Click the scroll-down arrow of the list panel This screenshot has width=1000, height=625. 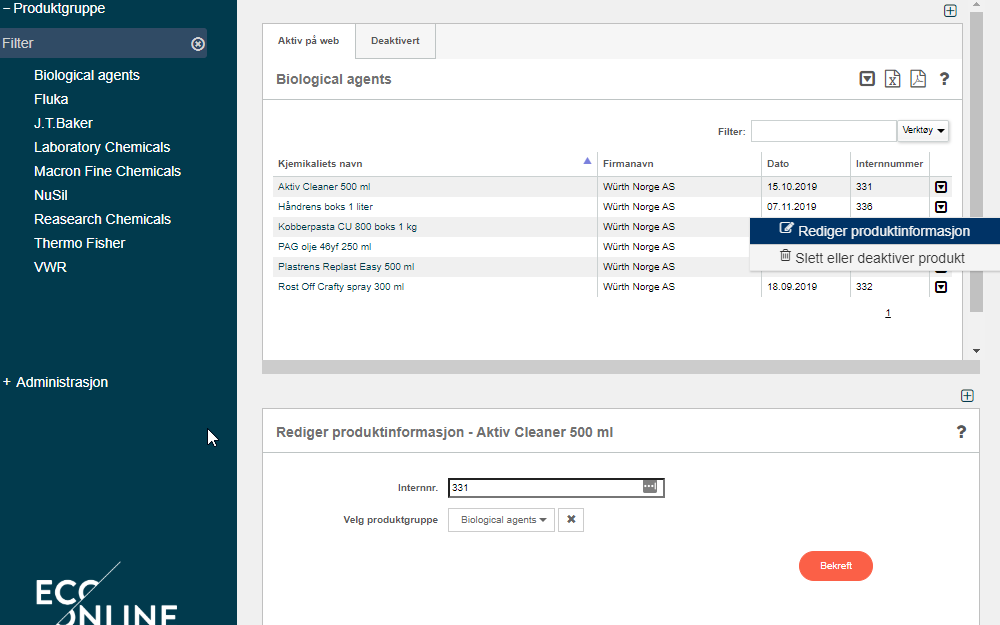(x=976, y=351)
